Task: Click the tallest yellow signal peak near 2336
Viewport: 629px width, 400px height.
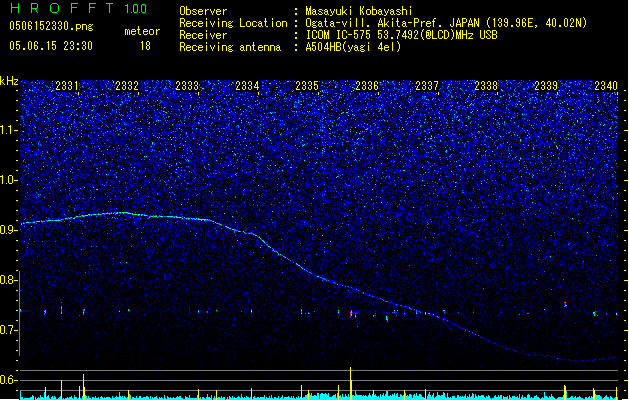Action: pos(351,383)
